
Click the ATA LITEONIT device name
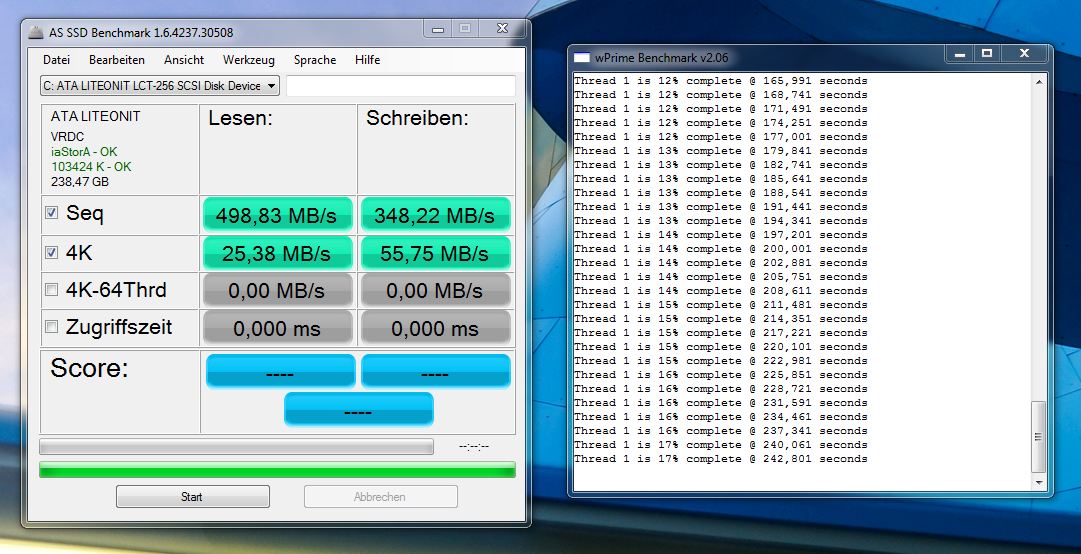(x=95, y=116)
